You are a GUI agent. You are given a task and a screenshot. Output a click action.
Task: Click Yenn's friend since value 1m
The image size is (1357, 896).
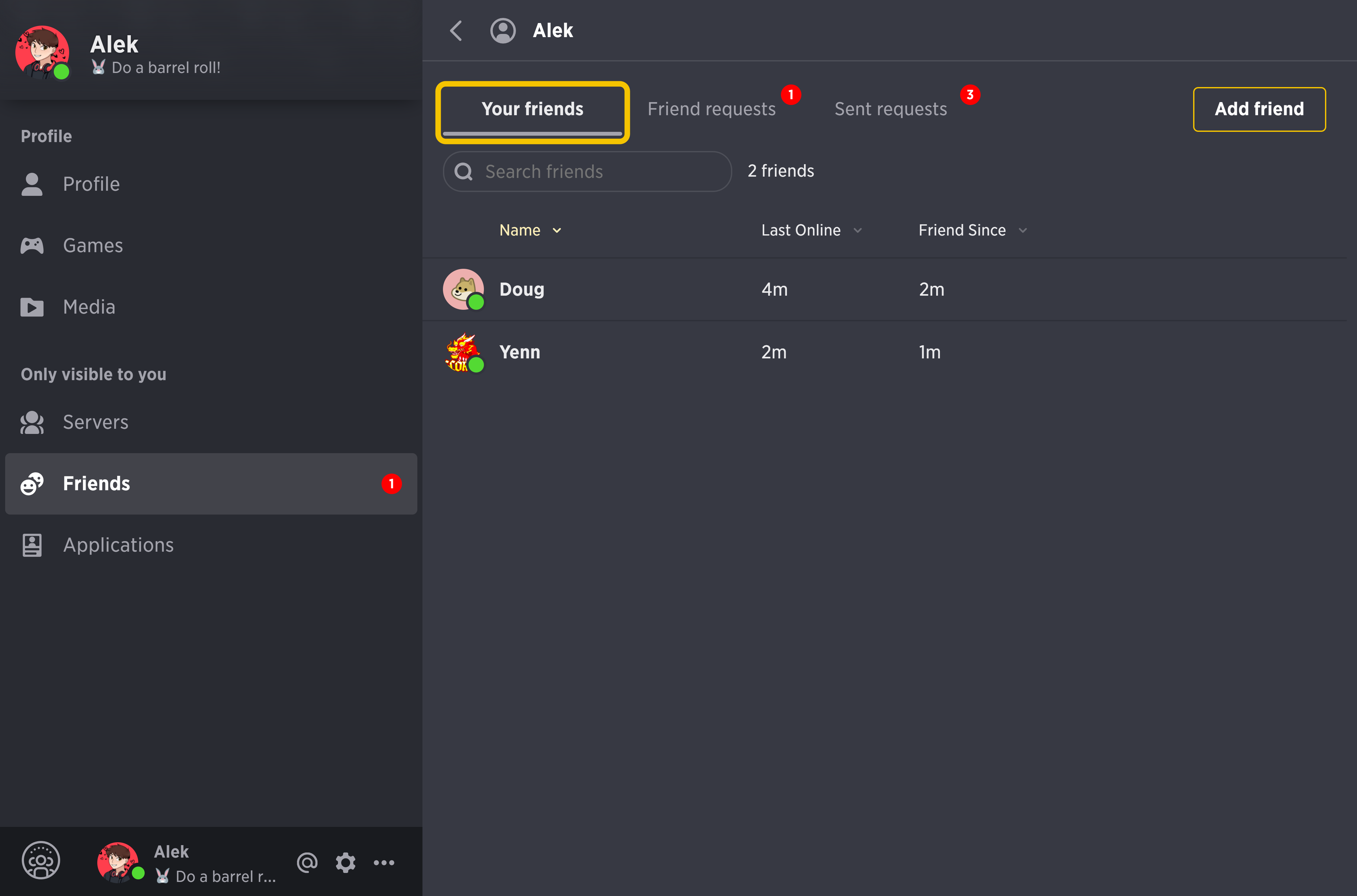tap(930, 353)
